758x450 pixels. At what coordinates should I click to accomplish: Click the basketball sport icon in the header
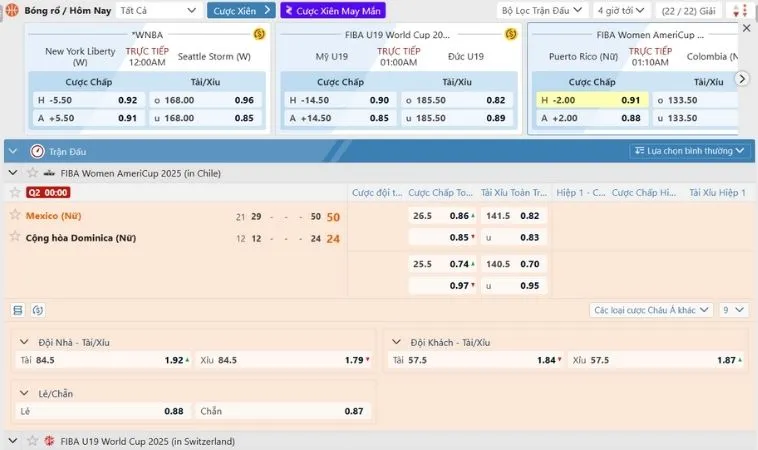[x=12, y=10]
